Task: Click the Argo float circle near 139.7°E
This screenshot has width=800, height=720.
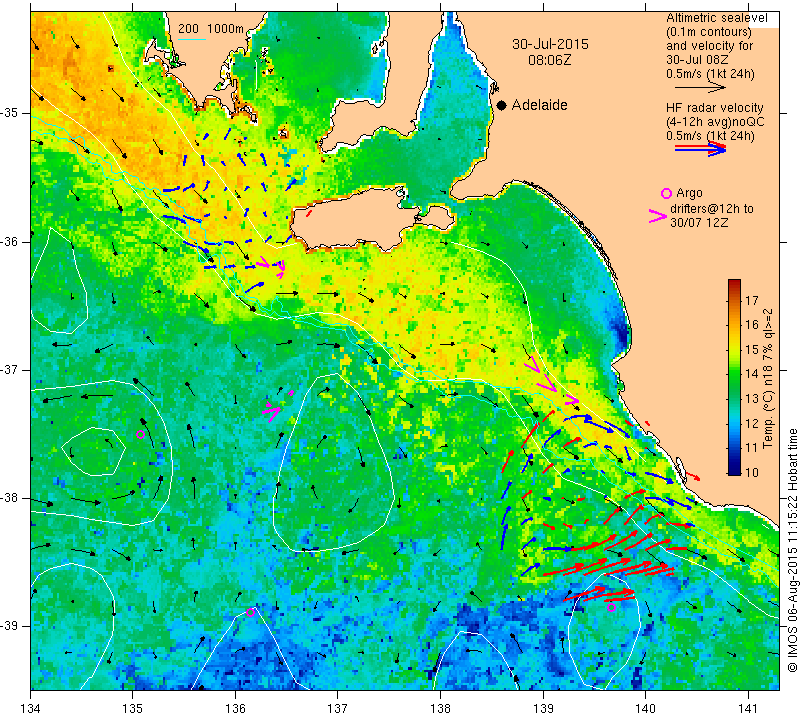Action: click(611, 607)
